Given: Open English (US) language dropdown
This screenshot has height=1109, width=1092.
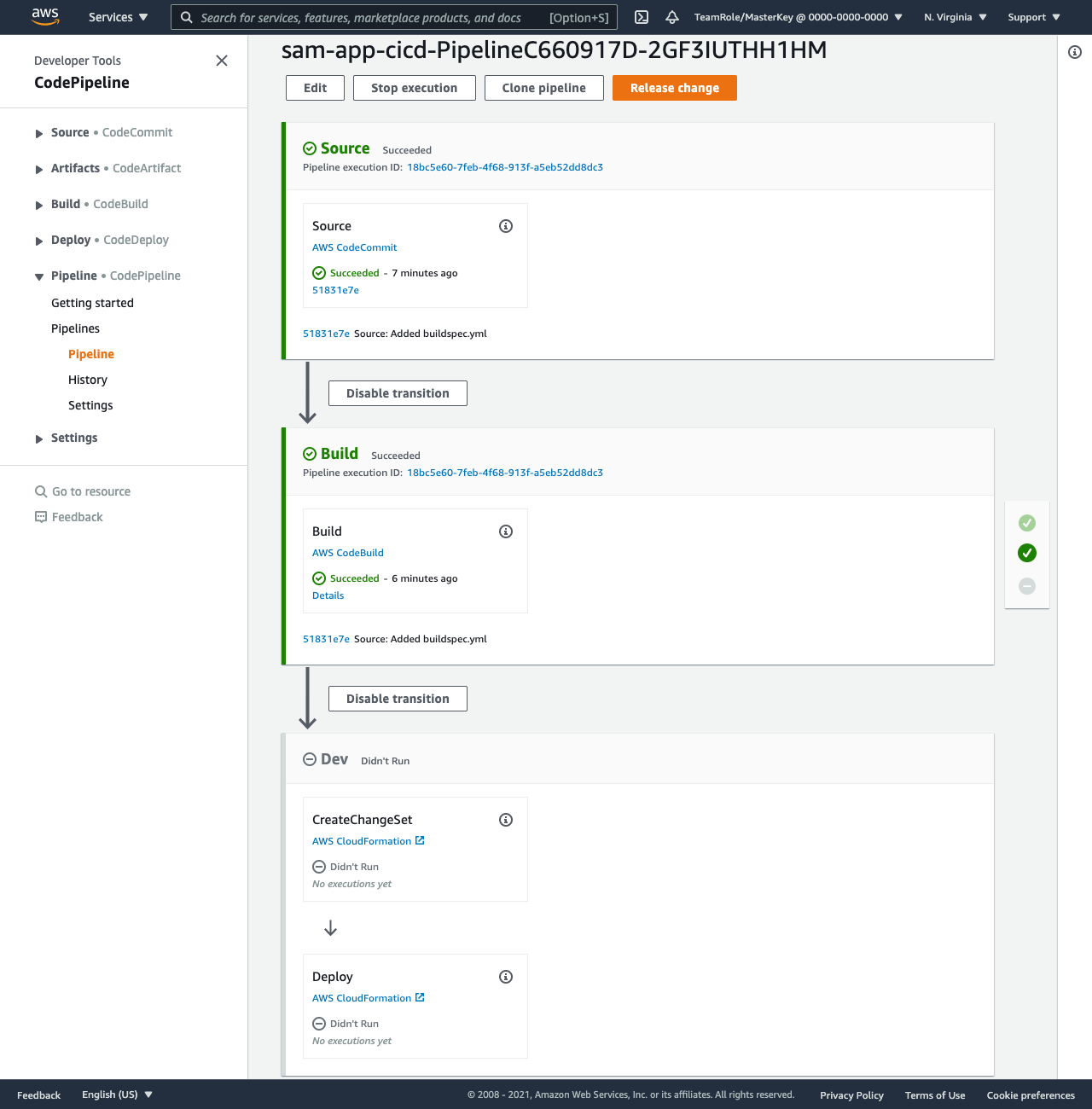Looking at the screenshot, I should pos(117,1094).
